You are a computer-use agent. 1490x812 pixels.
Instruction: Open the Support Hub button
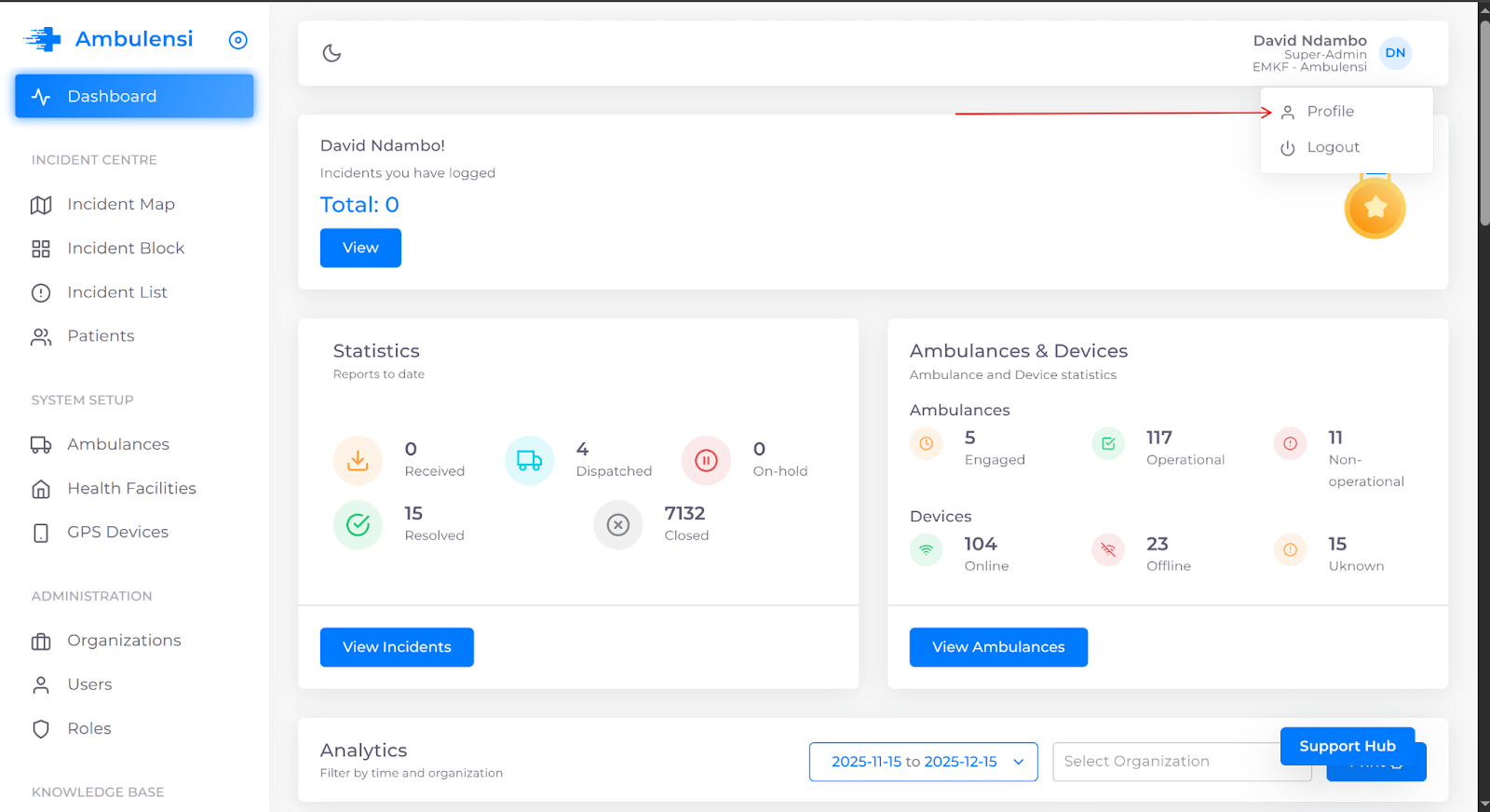pyautogui.click(x=1347, y=746)
